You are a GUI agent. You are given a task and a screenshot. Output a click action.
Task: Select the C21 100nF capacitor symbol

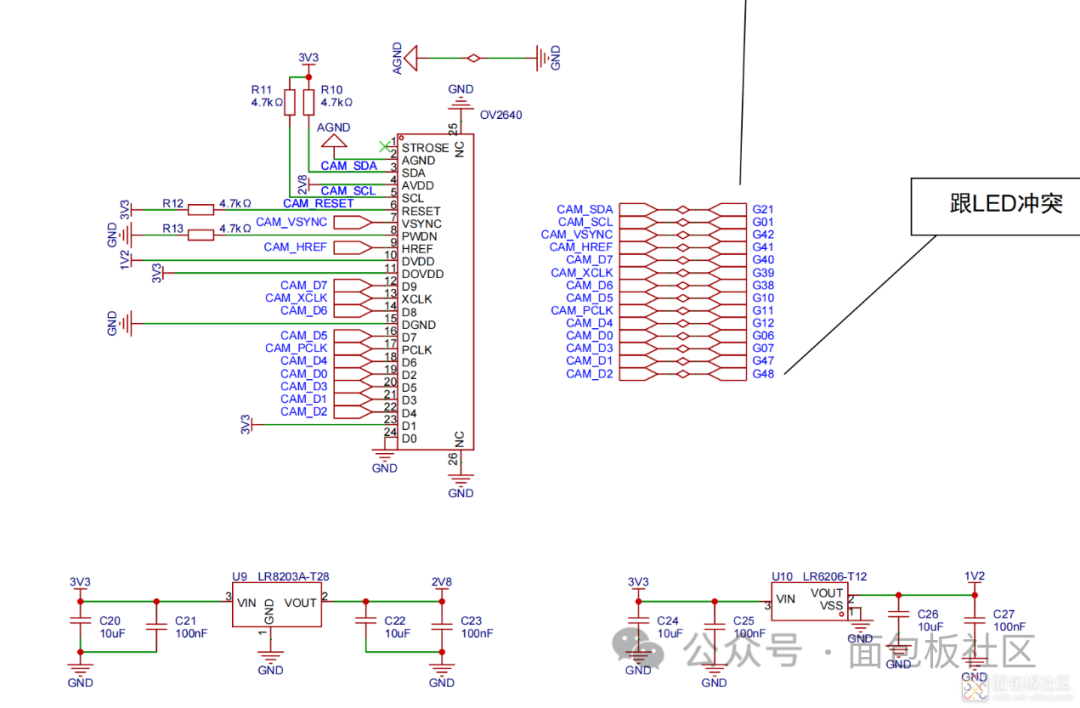[x=156, y=626]
